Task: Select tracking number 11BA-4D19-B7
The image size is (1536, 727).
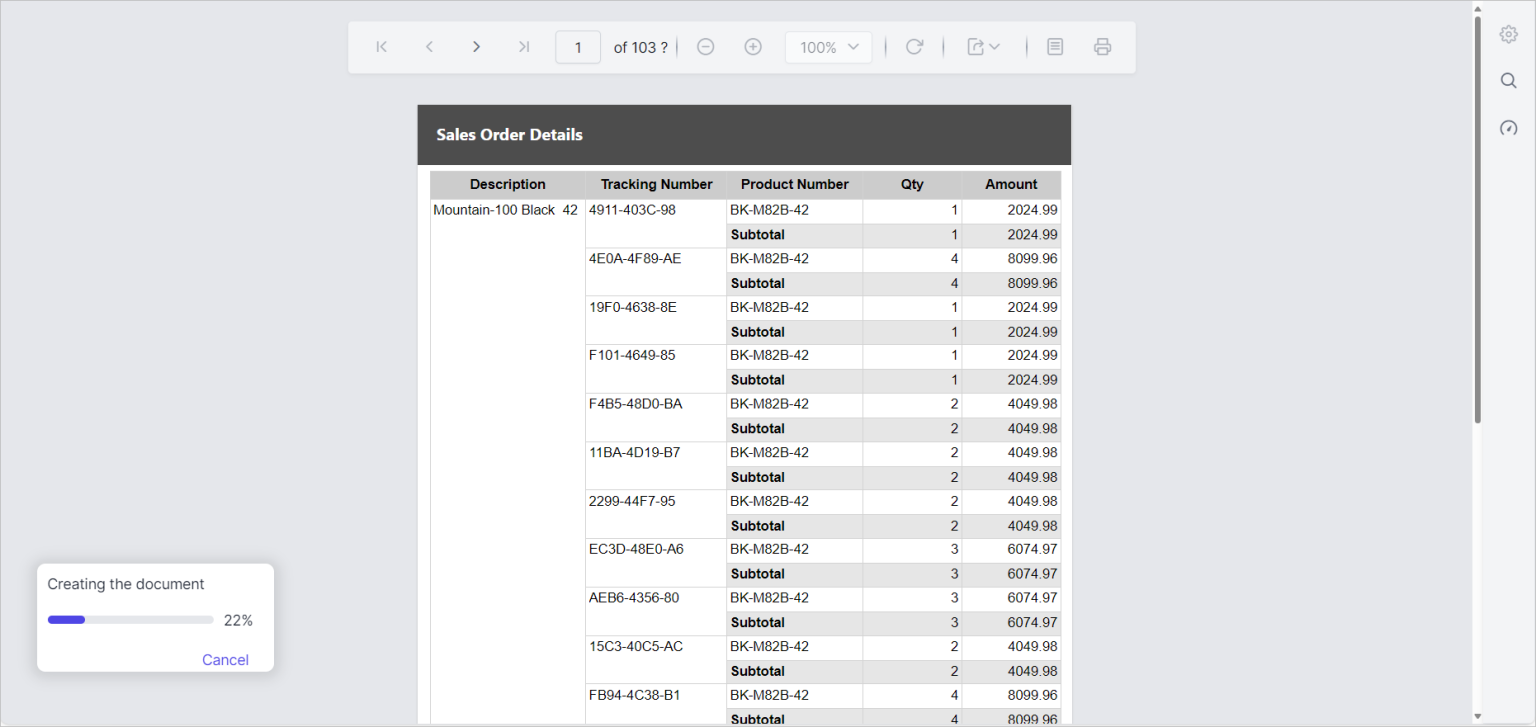Action: (x=634, y=452)
